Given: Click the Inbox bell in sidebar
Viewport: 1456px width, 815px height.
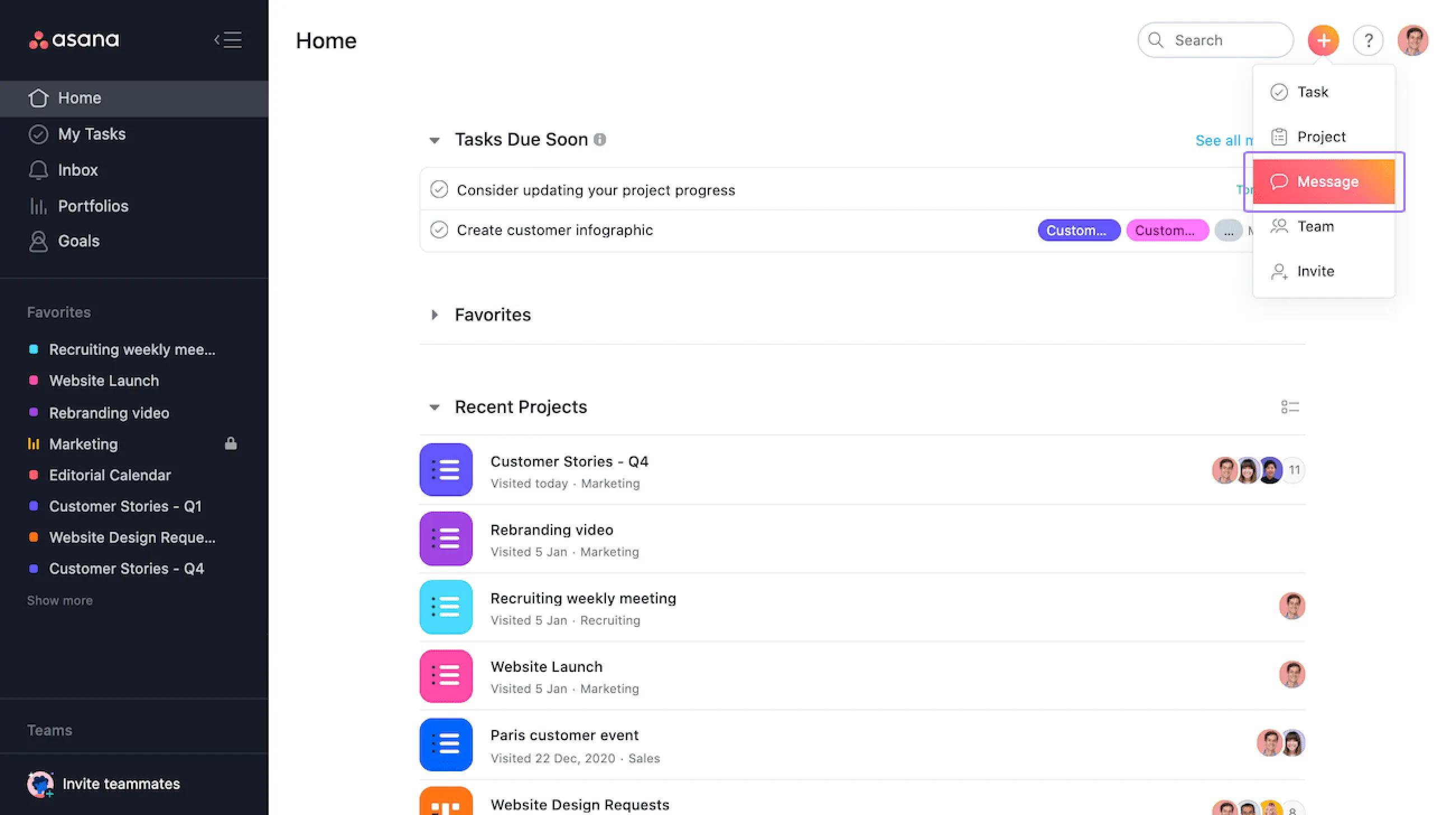Looking at the screenshot, I should (x=39, y=170).
